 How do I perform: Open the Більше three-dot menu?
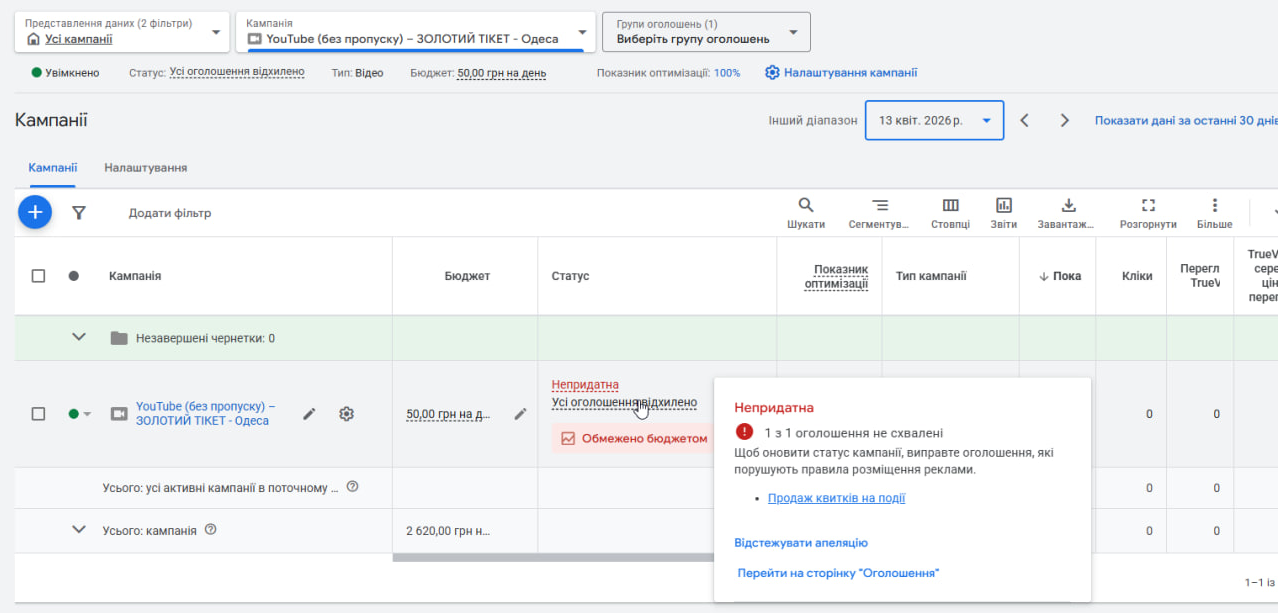pyautogui.click(x=1215, y=206)
